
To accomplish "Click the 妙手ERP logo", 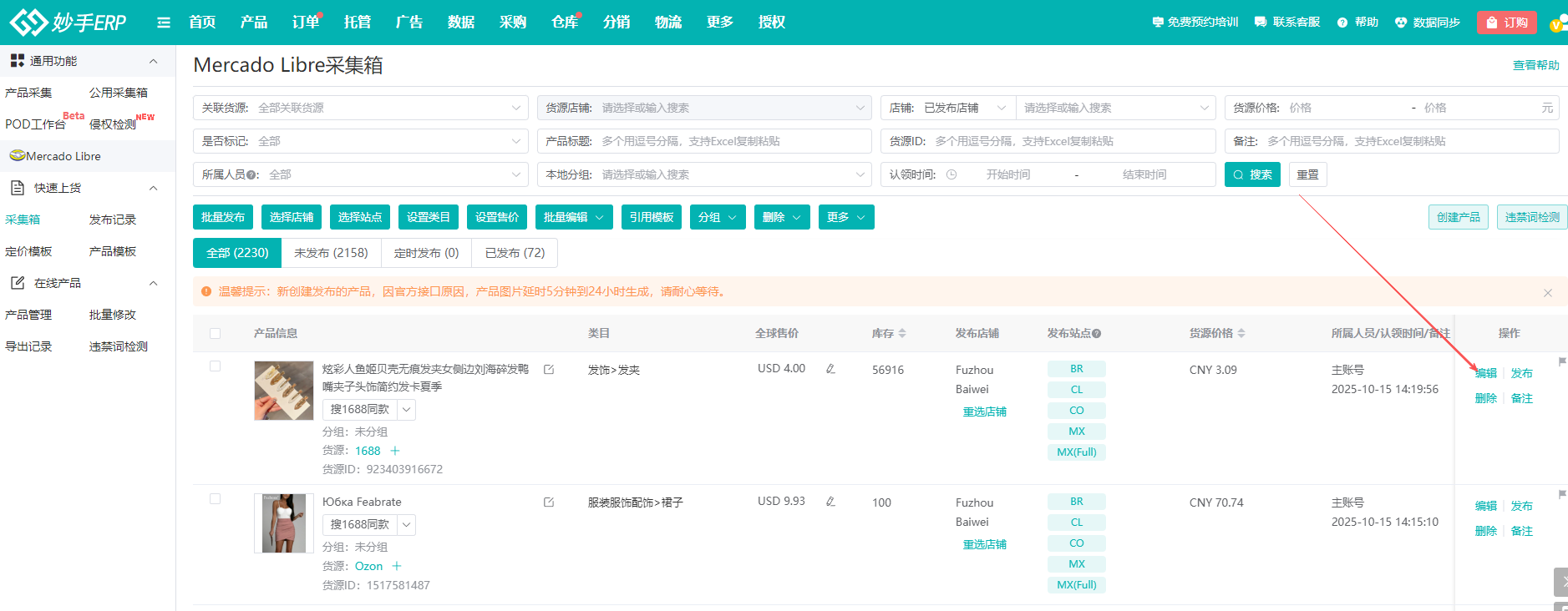I will [x=68, y=23].
